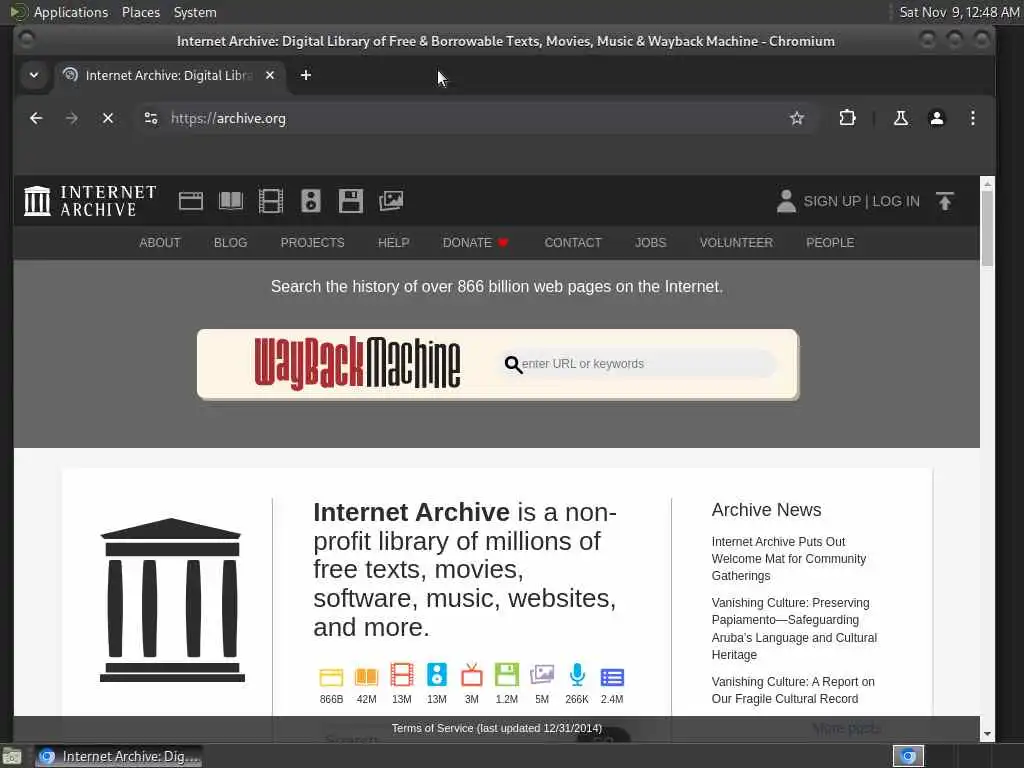Open the JOBS navigation link
Image resolution: width=1024 pixels, height=768 pixels.
coord(650,242)
